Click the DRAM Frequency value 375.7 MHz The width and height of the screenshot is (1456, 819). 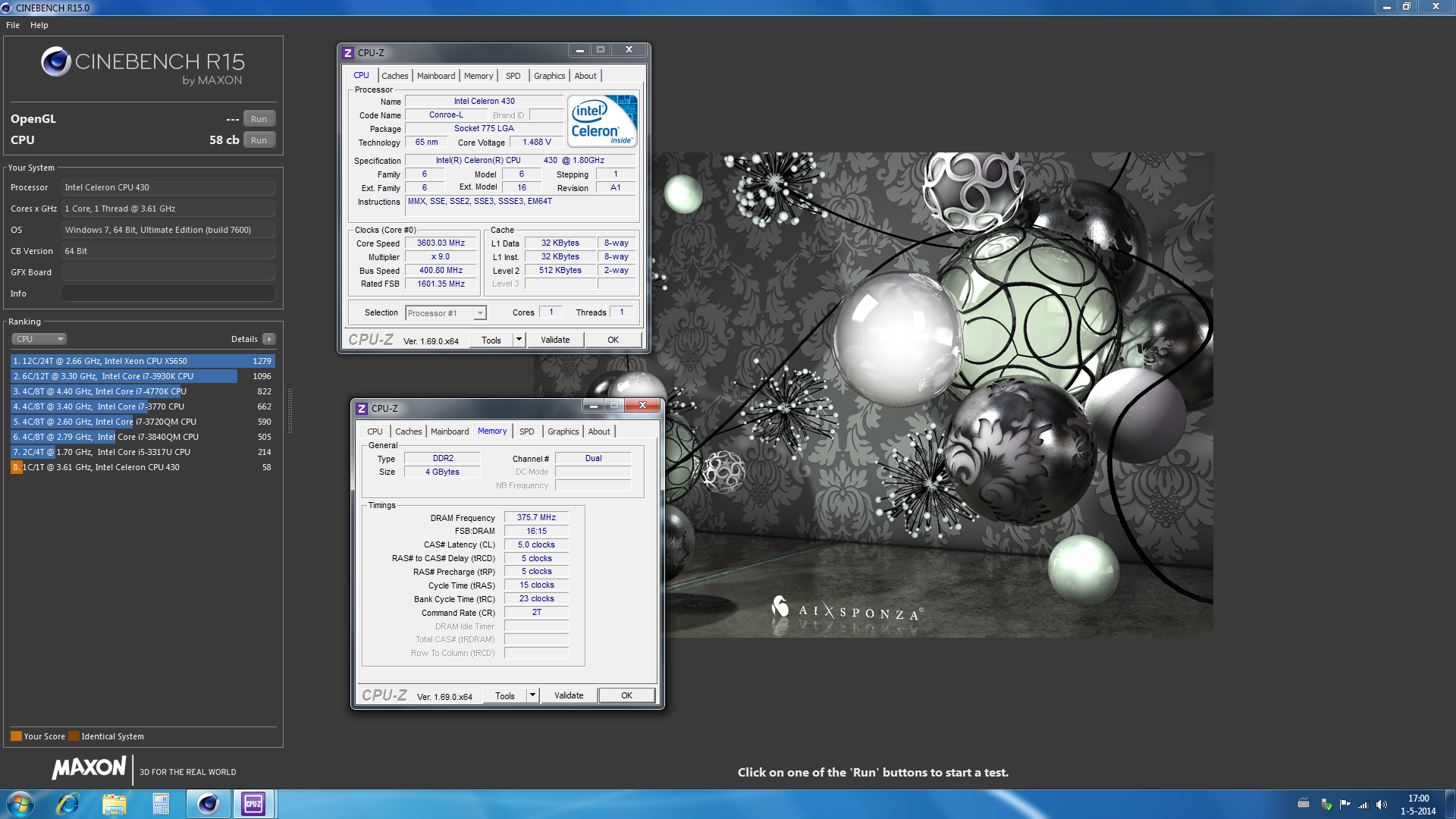pos(536,518)
